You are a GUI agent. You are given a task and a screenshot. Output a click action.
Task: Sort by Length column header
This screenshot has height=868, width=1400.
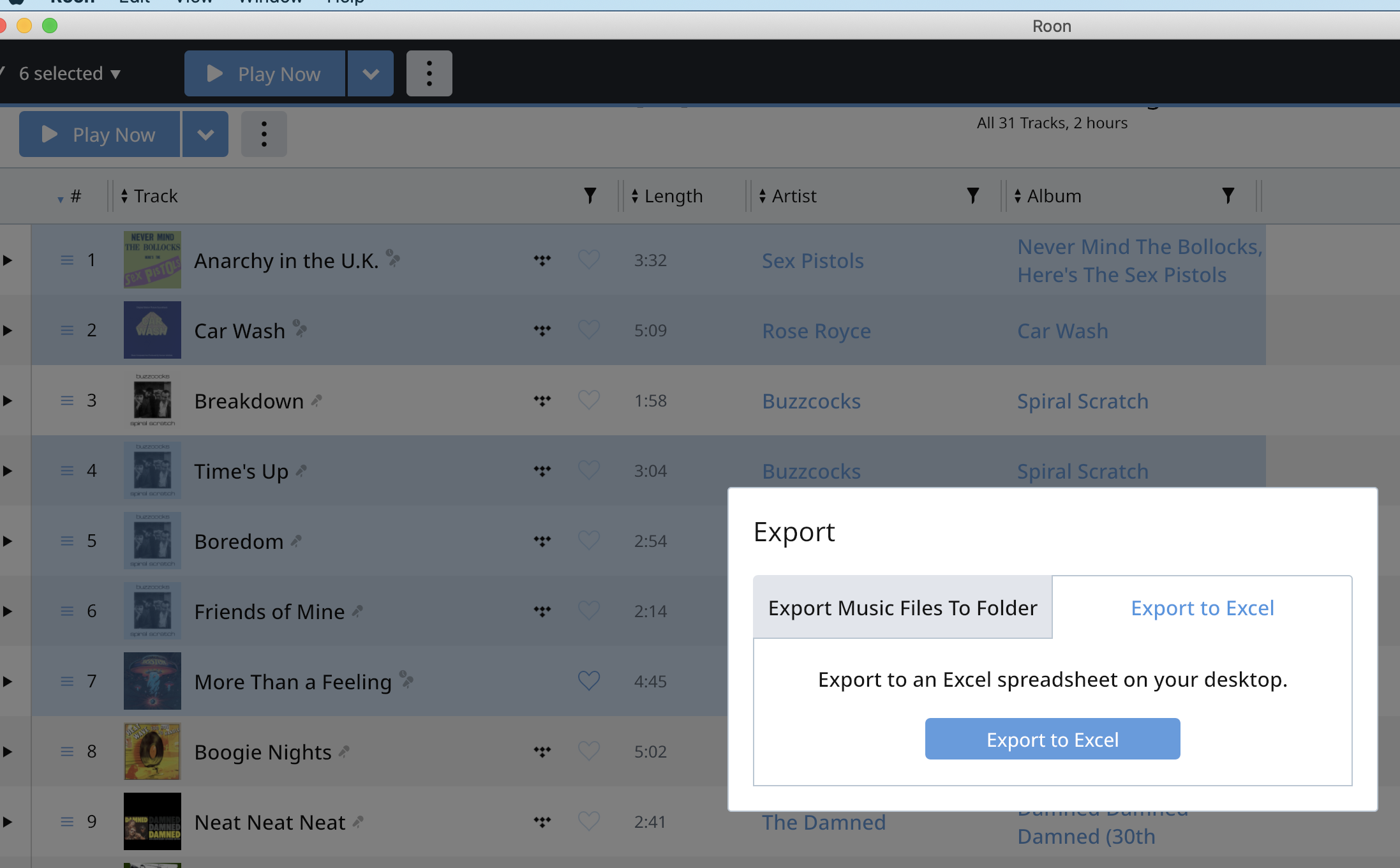[x=667, y=196]
